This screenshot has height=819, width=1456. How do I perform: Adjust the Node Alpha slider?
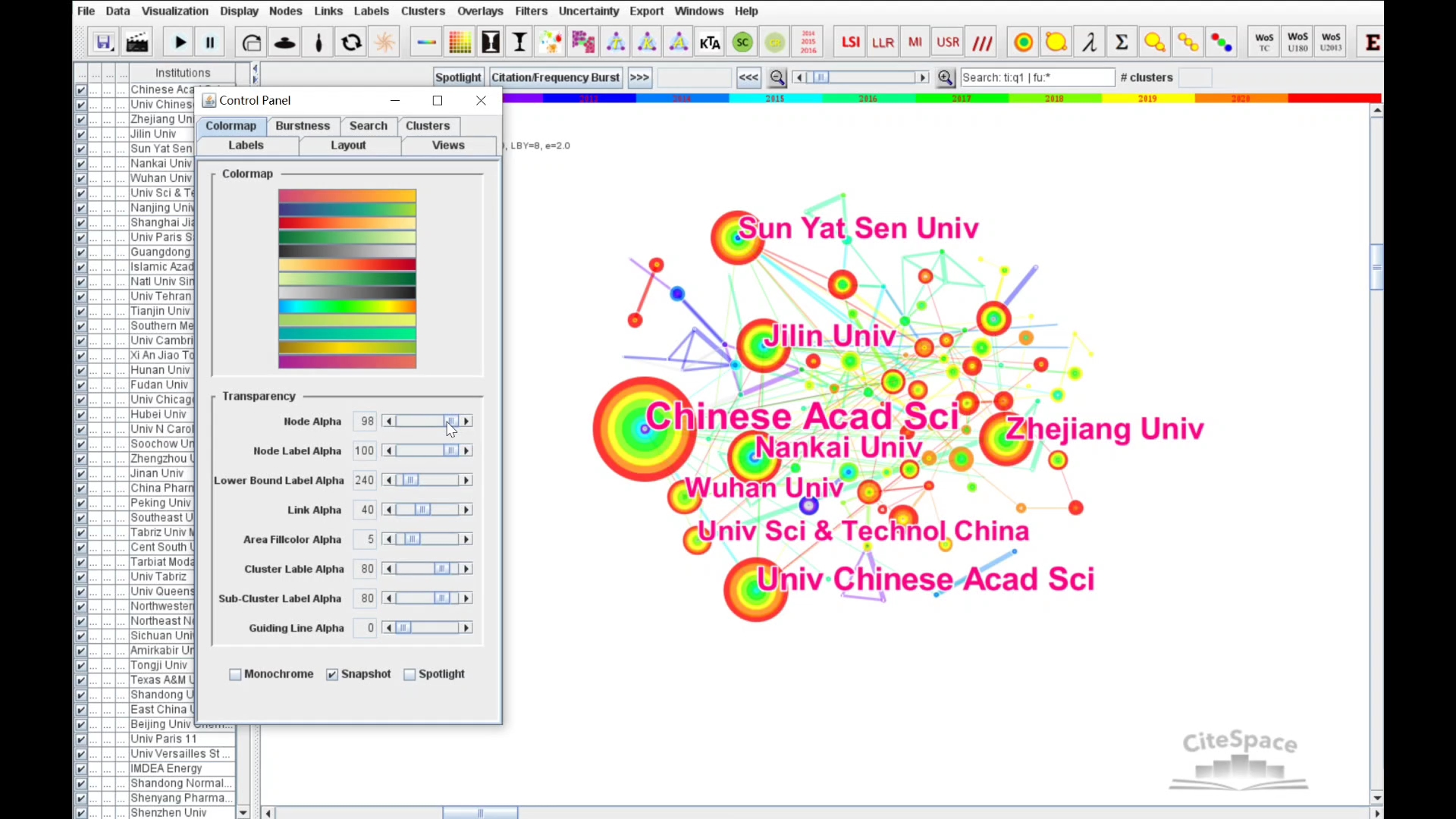(x=450, y=420)
